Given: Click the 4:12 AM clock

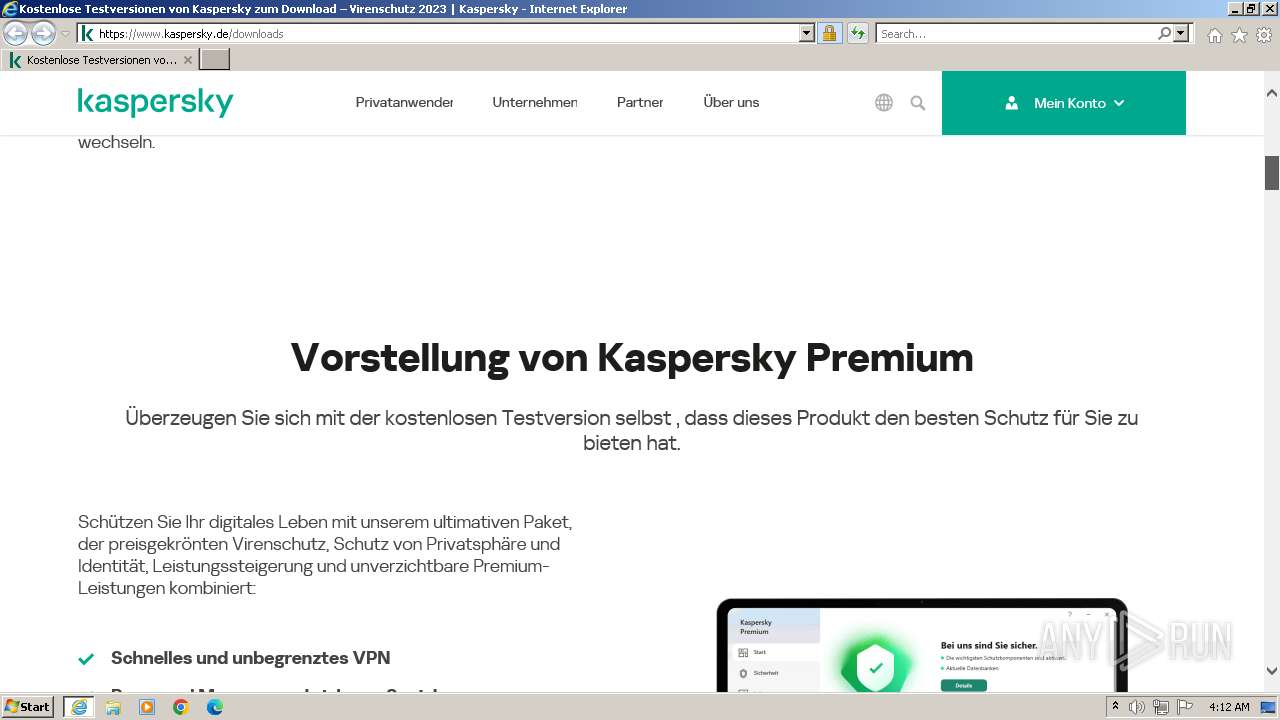Looking at the screenshot, I should (x=1229, y=707).
